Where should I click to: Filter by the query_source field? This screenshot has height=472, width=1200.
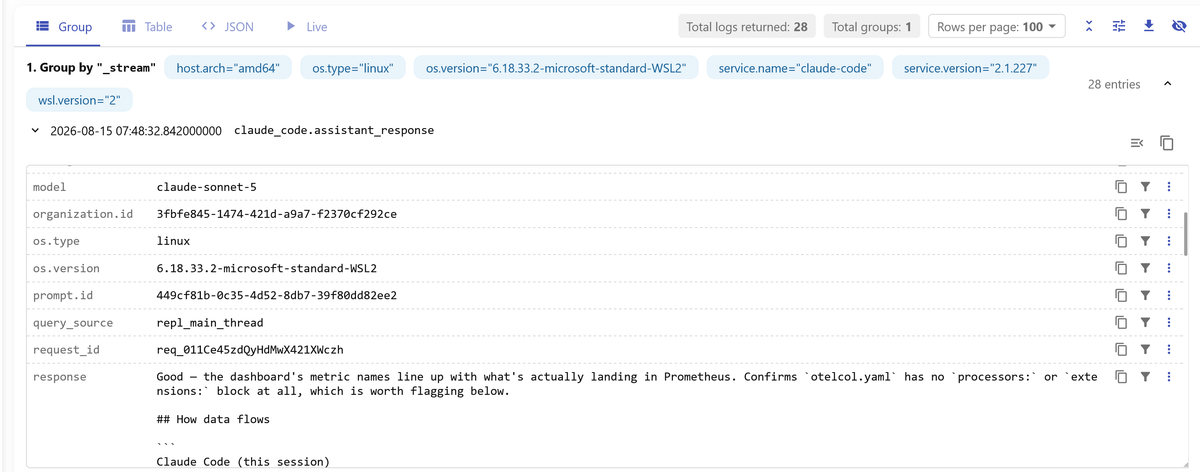click(1145, 322)
